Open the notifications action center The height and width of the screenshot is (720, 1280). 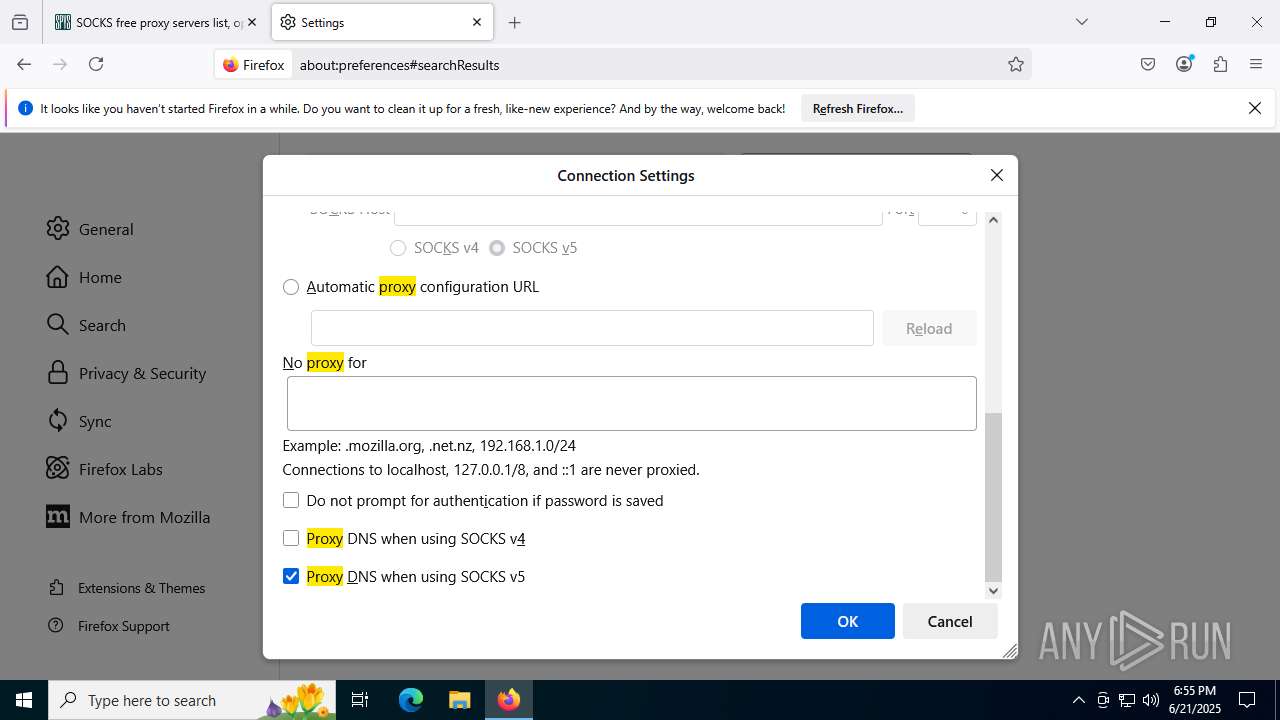pos(1247,700)
